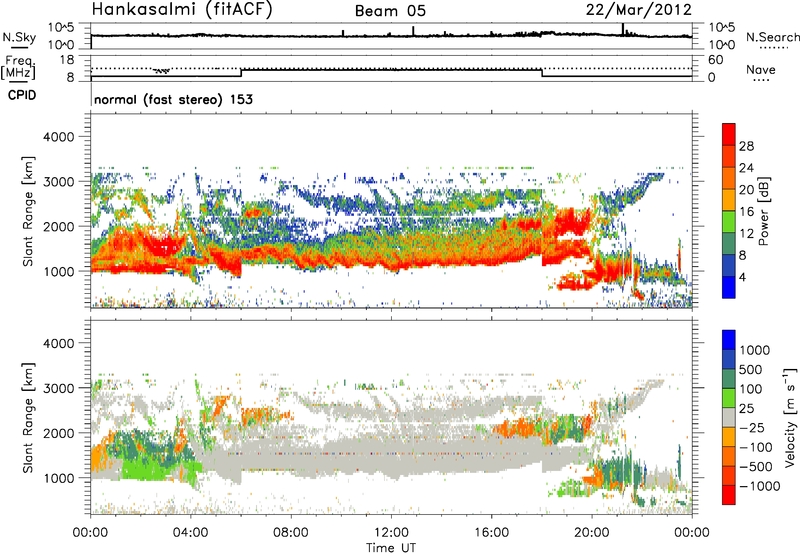800x554 pixels.
Task: Click the left 10^5 tick of the noise panel
Action: (61, 28)
